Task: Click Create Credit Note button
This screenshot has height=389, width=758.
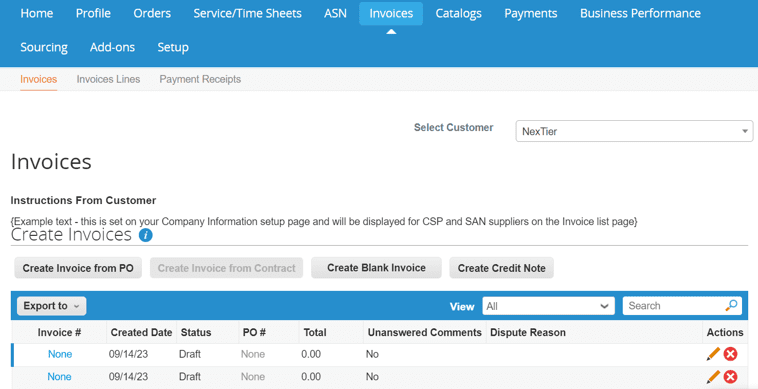Action: pos(502,268)
